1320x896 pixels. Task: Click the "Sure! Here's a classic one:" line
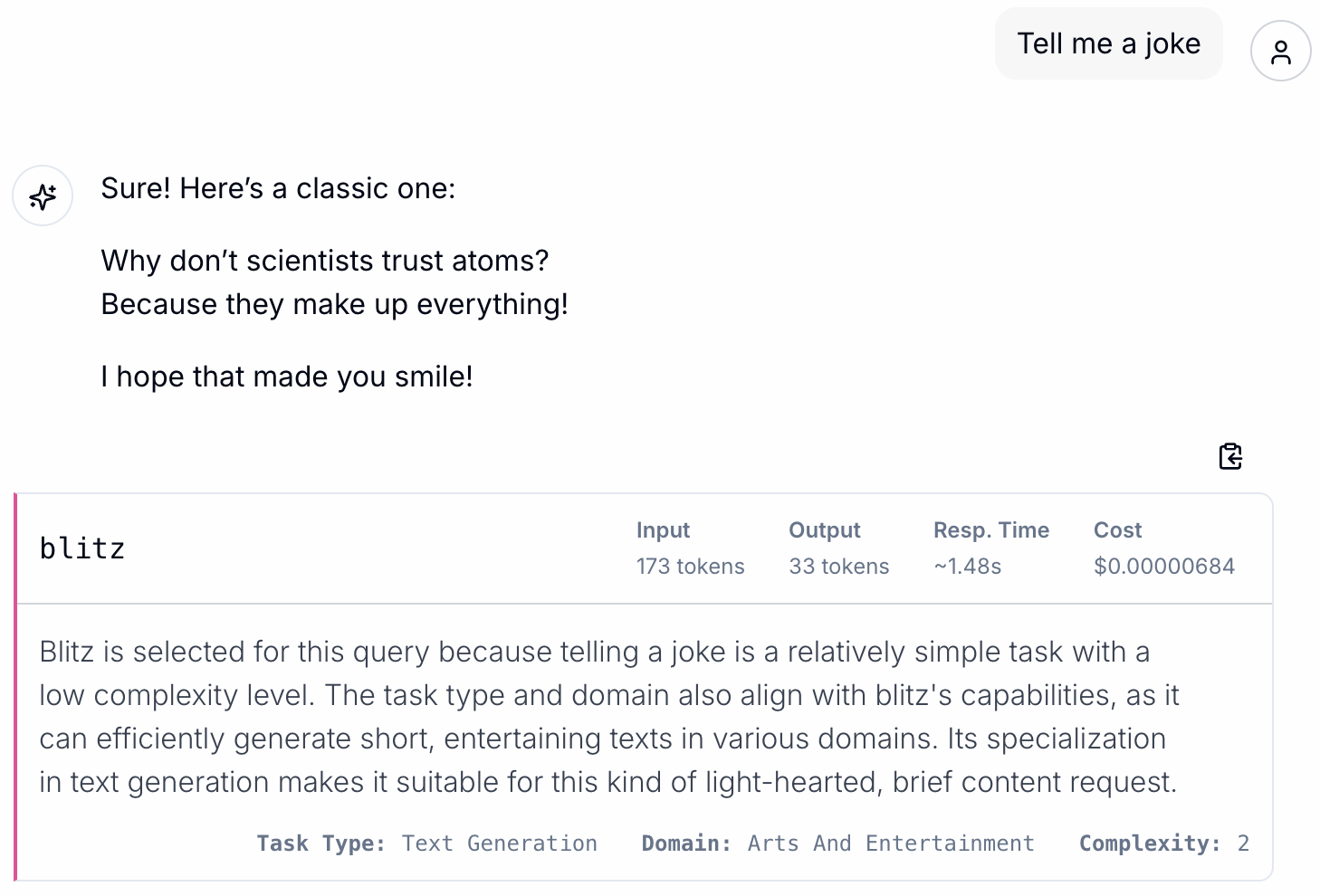pos(278,188)
